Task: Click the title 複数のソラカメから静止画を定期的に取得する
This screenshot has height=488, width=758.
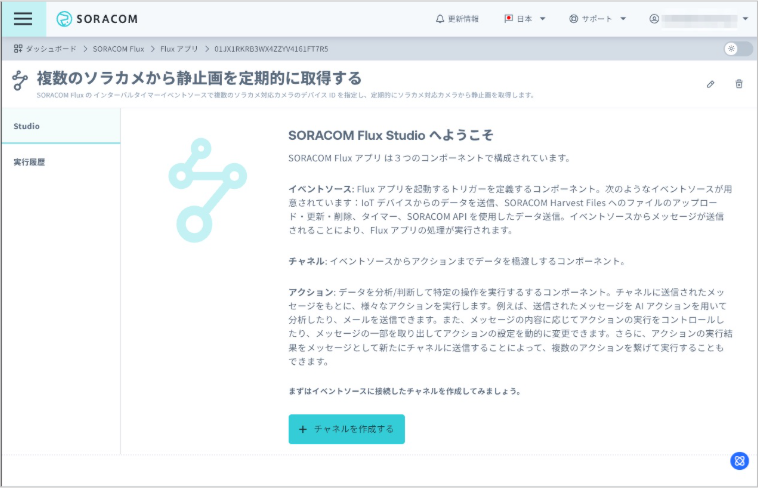Action: coord(199,78)
